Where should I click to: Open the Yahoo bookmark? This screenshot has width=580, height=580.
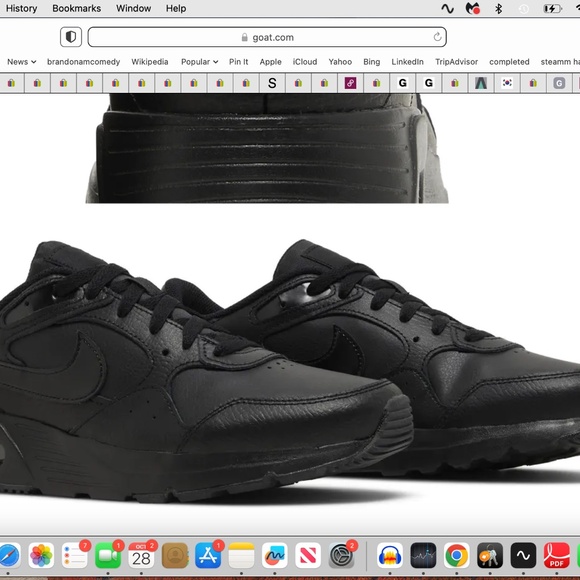(340, 62)
